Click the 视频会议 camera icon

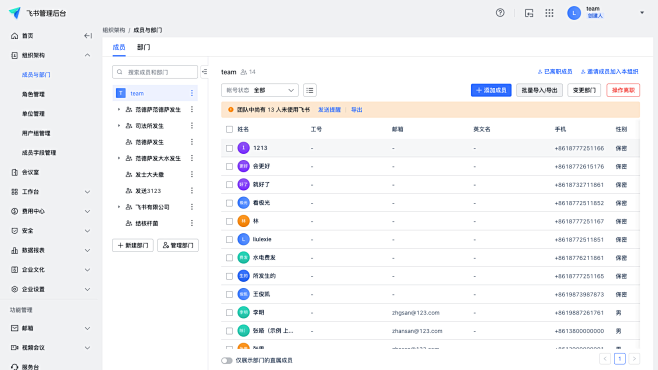pyautogui.click(x=15, y=347)
